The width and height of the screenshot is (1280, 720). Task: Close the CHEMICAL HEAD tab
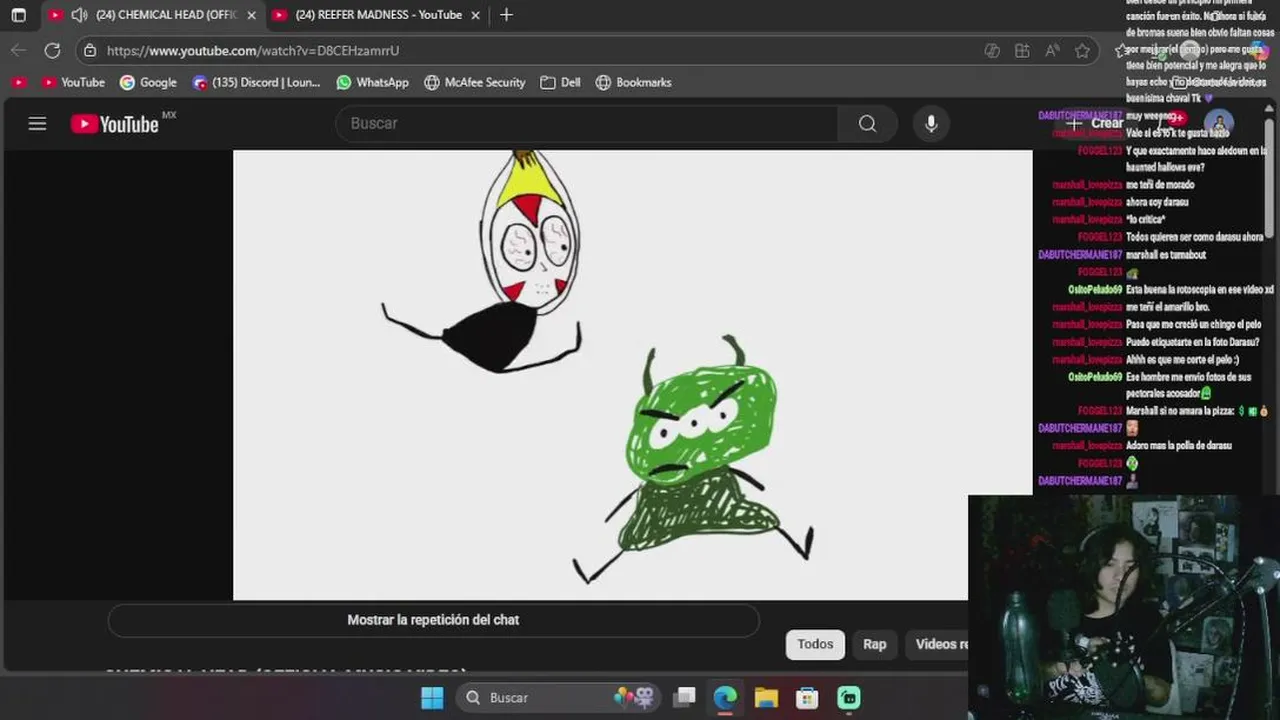251,15
